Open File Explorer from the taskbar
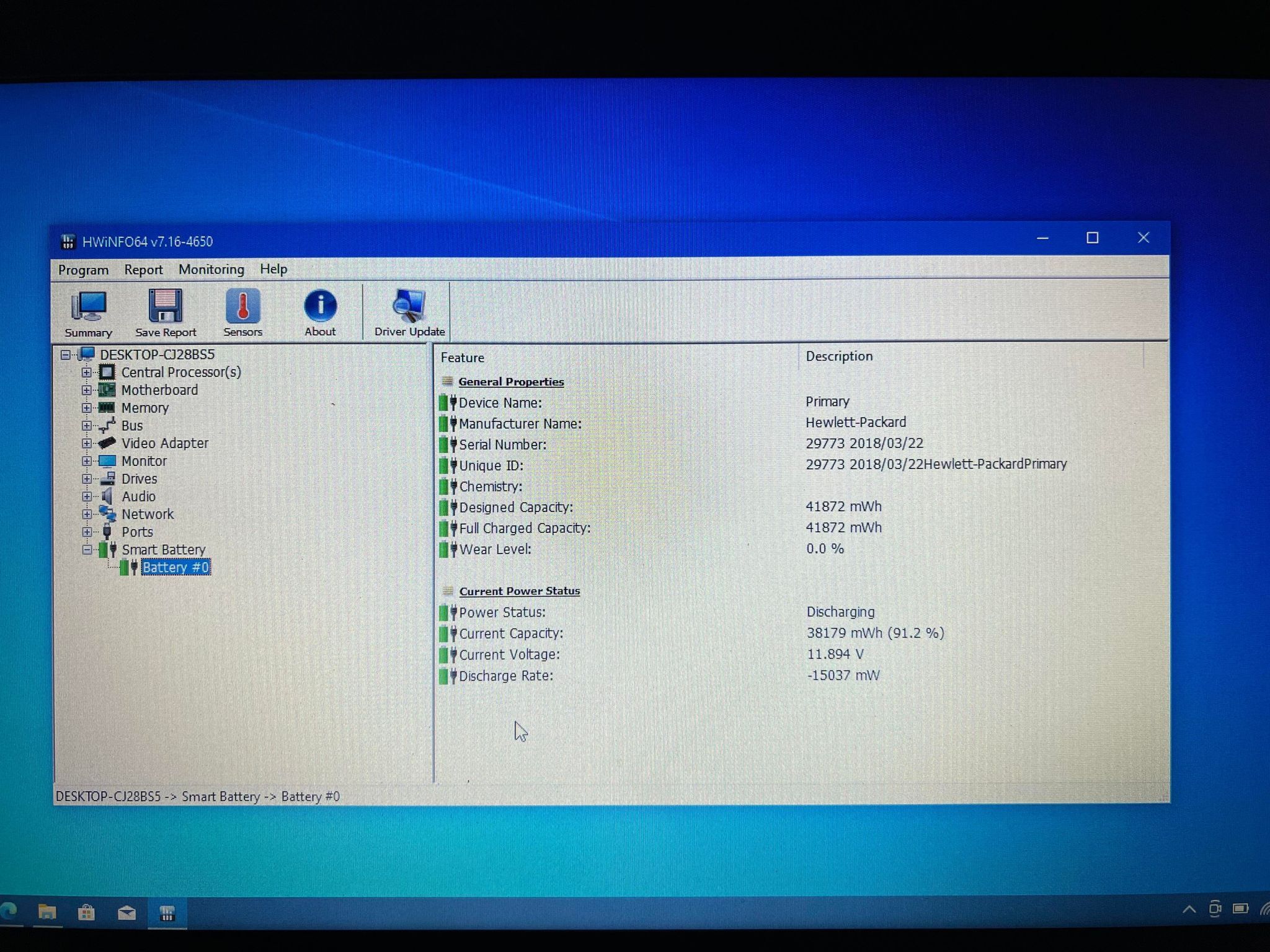Image resolution: width=1270 pixels, height=952 pixels. tap(47, 912)
